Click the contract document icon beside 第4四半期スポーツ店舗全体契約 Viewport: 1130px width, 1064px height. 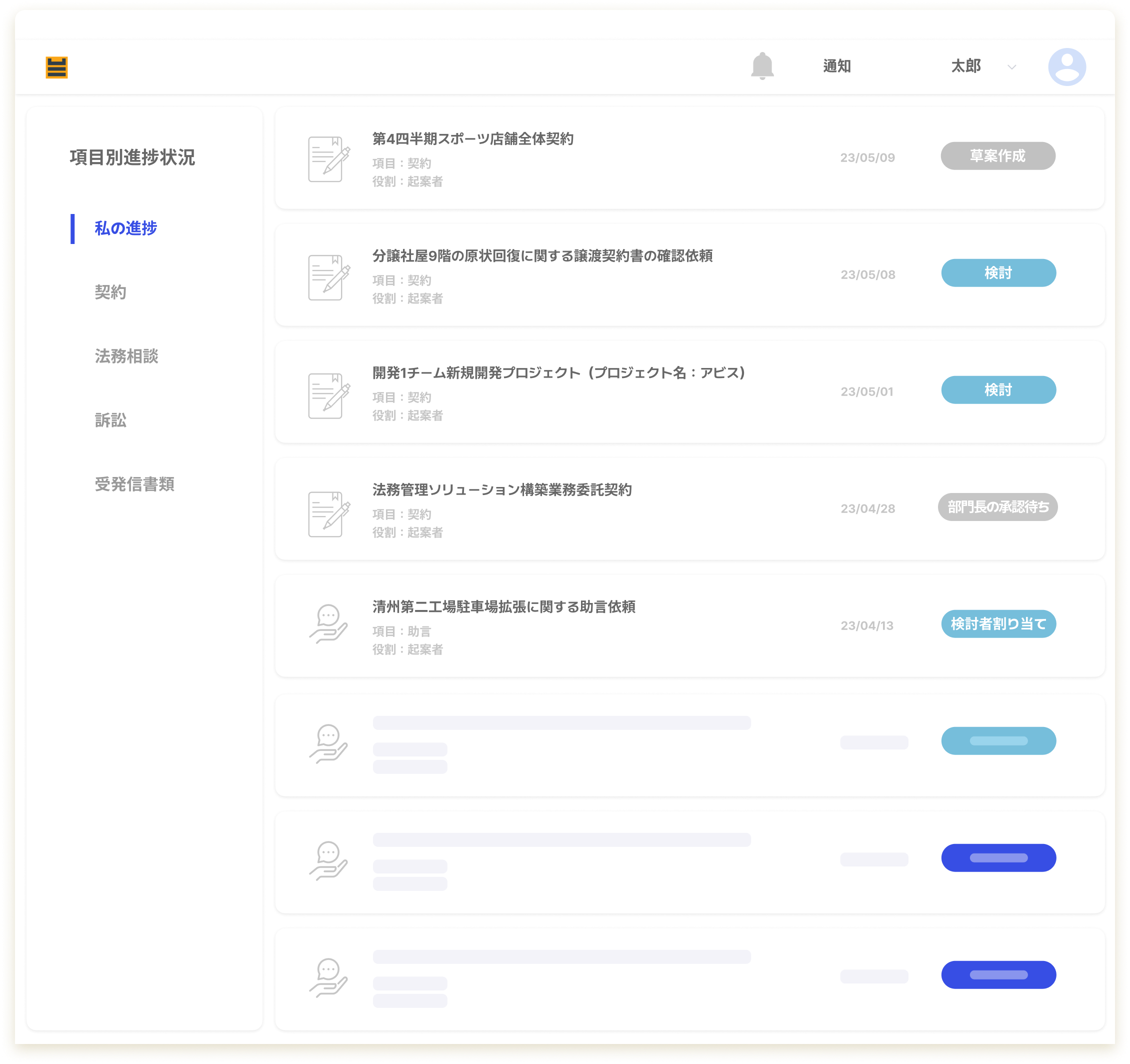point(328,158)
